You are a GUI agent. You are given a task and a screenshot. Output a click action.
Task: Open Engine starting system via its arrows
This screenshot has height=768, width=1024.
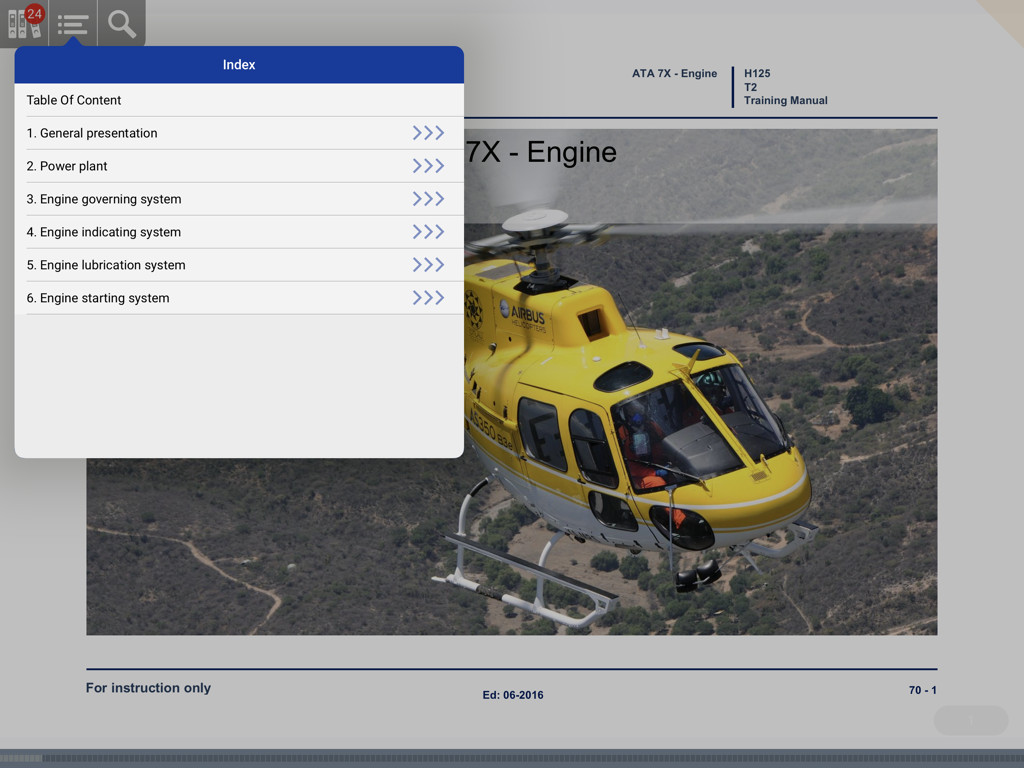click(x=429, y=297)
